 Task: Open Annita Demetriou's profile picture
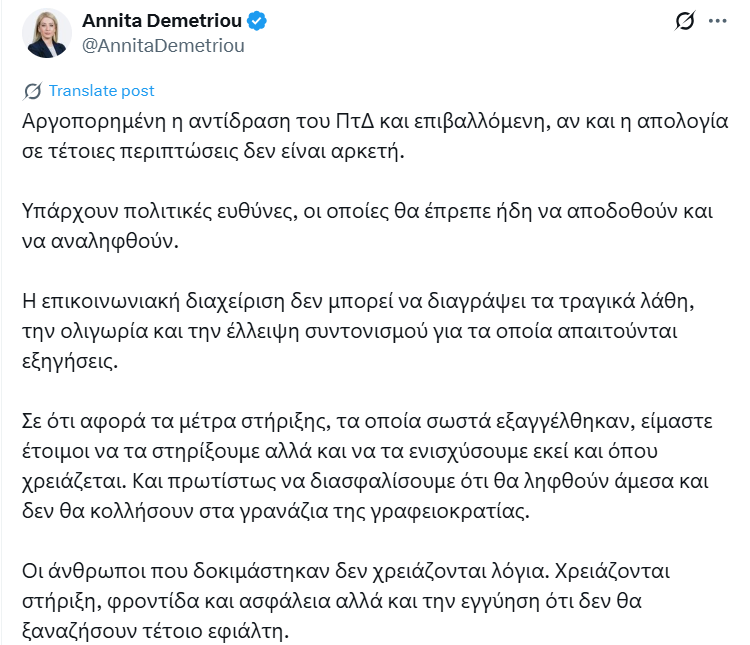46,33
